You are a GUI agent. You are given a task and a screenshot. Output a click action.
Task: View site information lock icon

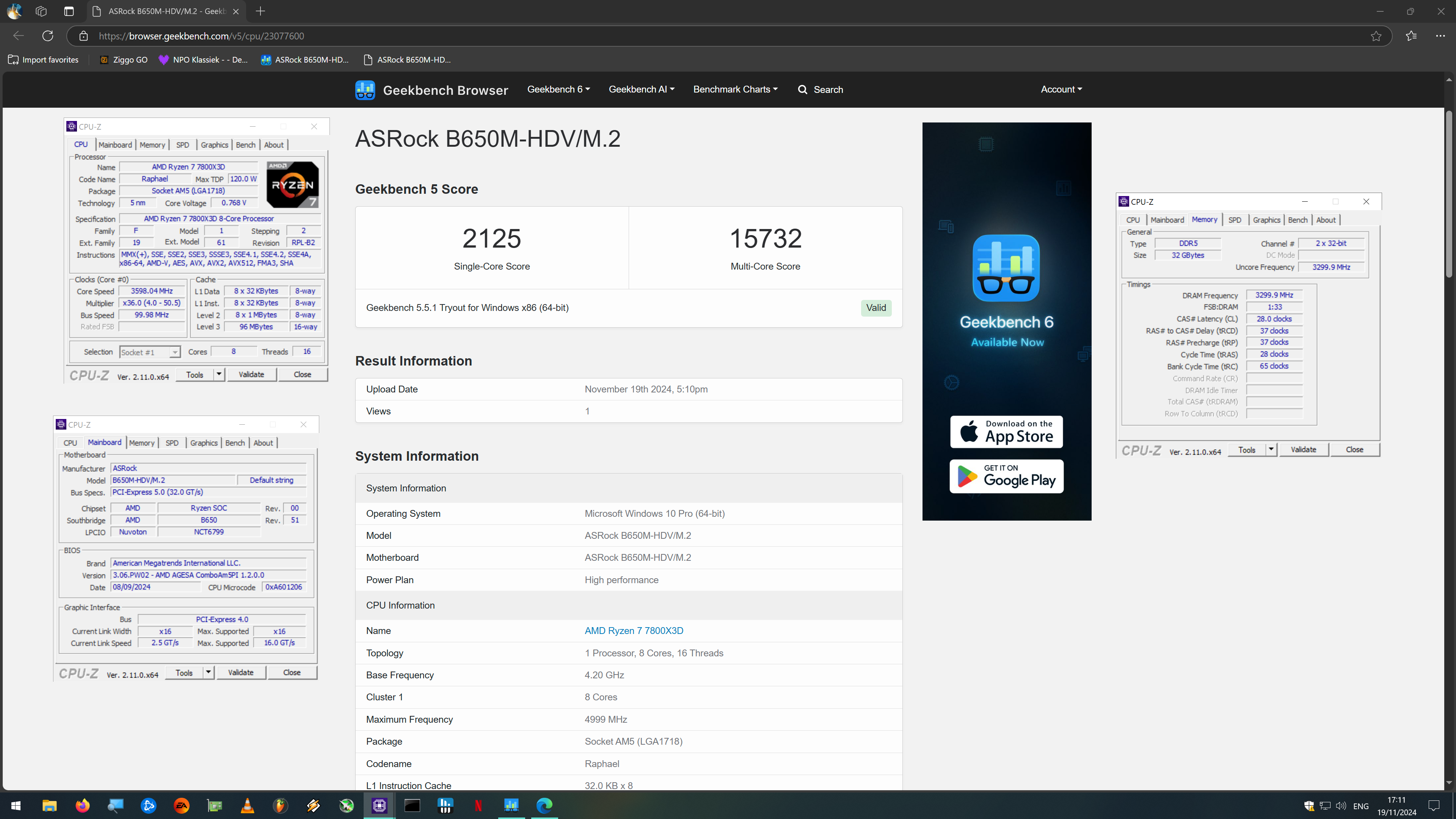tap(84, 36)
